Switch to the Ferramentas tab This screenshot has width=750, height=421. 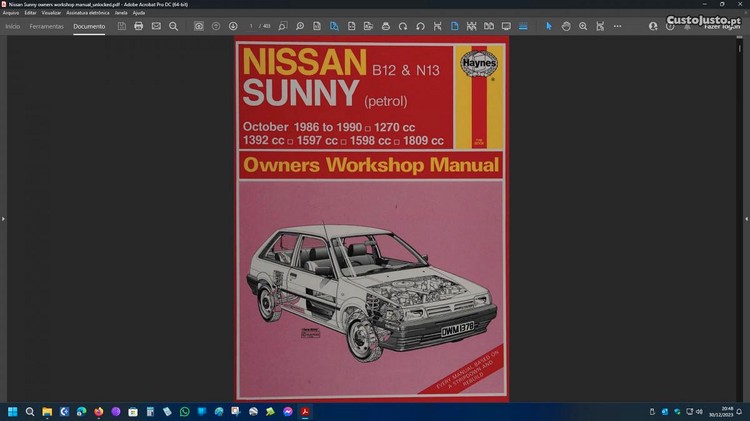pos(46,26)
